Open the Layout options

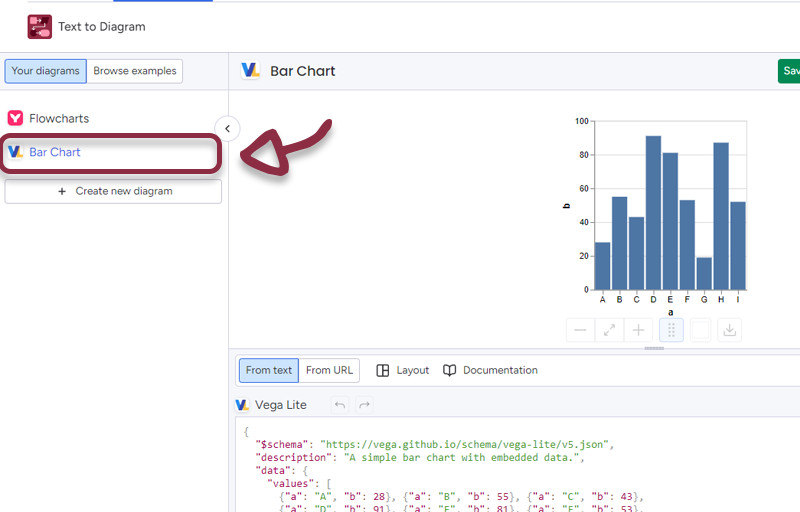tap(403, 370)
